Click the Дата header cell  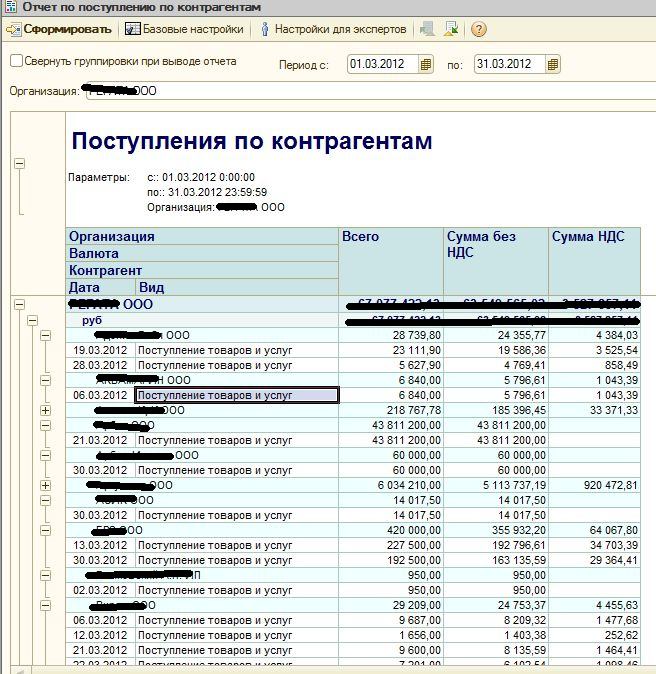101,287
